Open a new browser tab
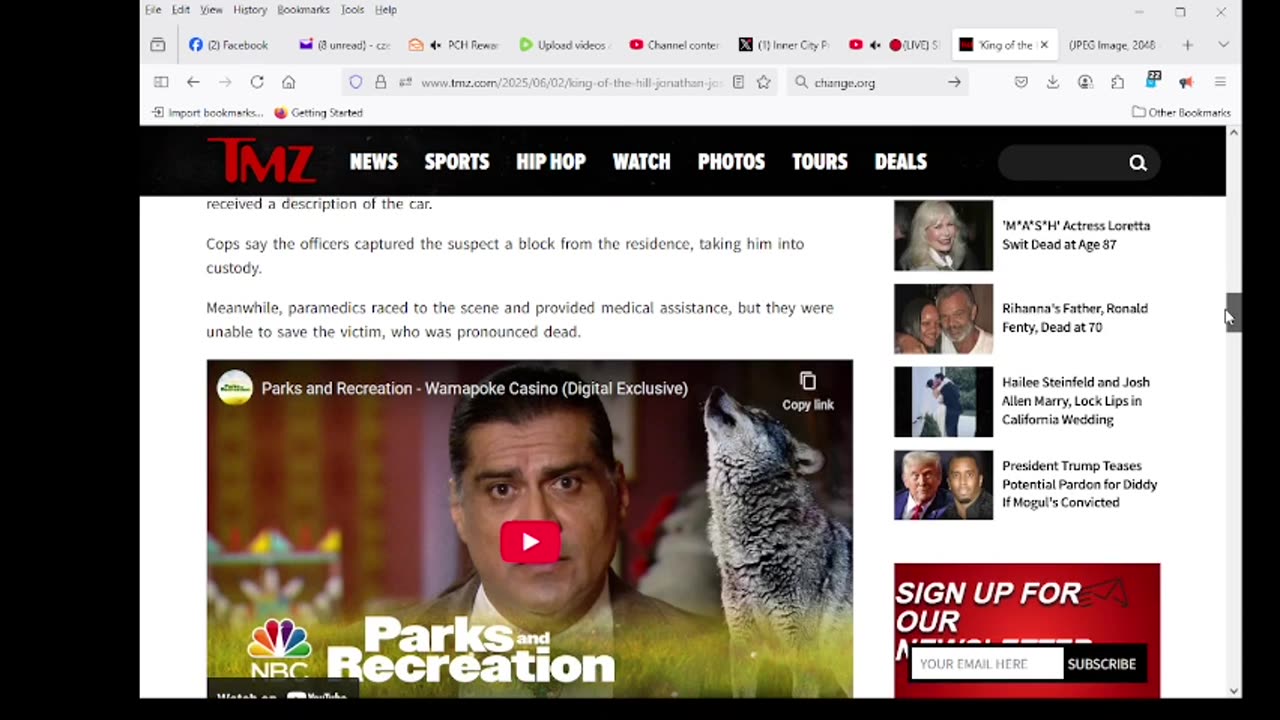Image resolution: width=1280 pixels, height=720 pixels. [x=1187, y=45]
